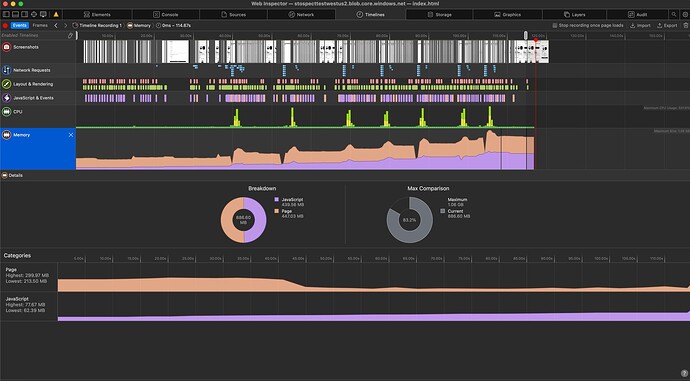Image resolution: width=690 pixels, height=381 pixels.
Task: Click the Export button
Action: coord(667,26)
